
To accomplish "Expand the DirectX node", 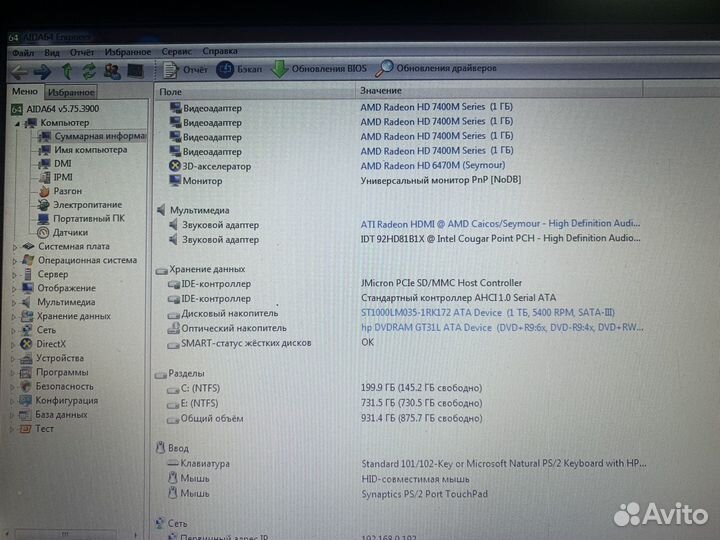I will 13,344.
